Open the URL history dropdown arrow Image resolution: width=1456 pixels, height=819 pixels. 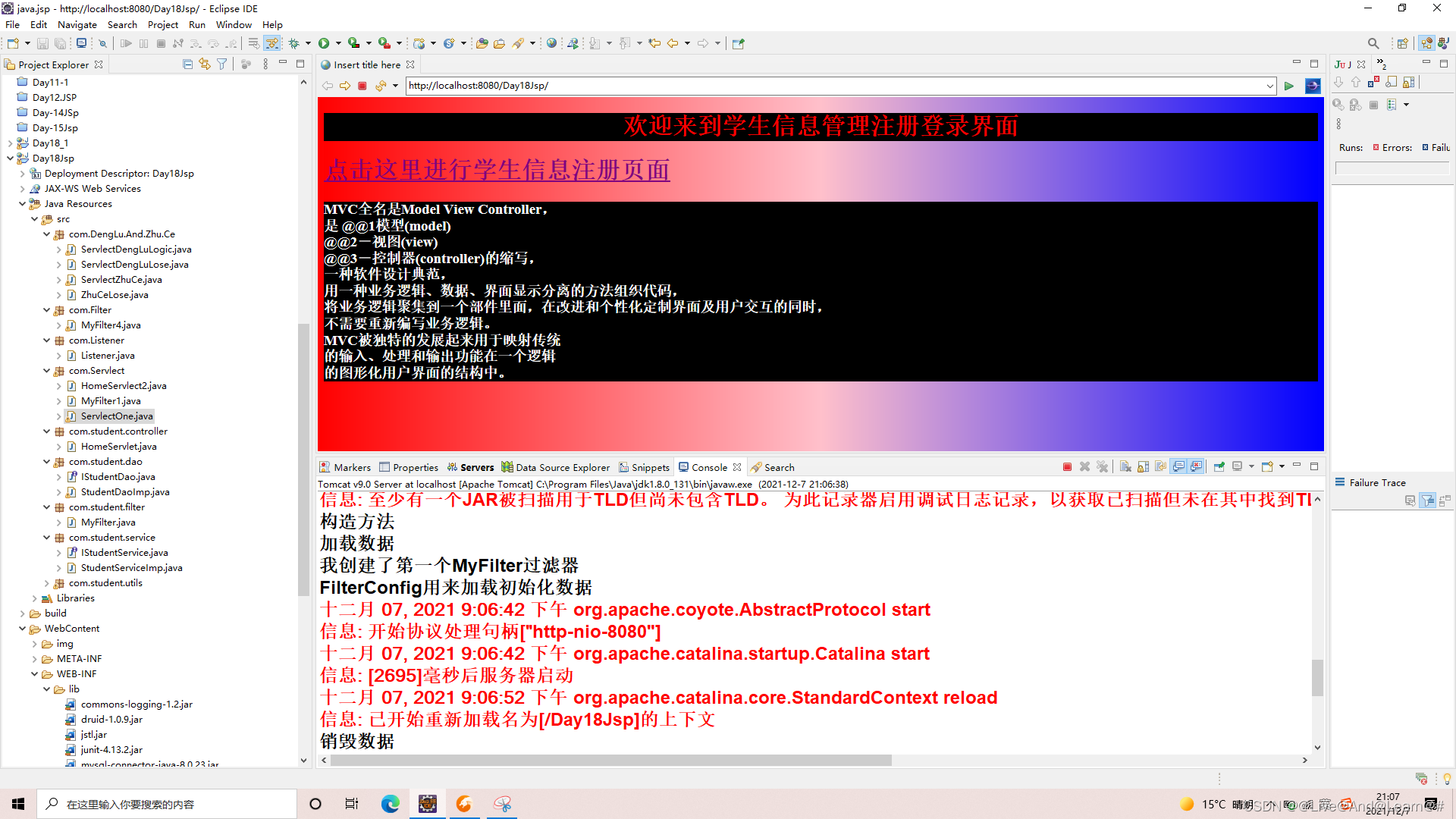tap(1269, 86)
